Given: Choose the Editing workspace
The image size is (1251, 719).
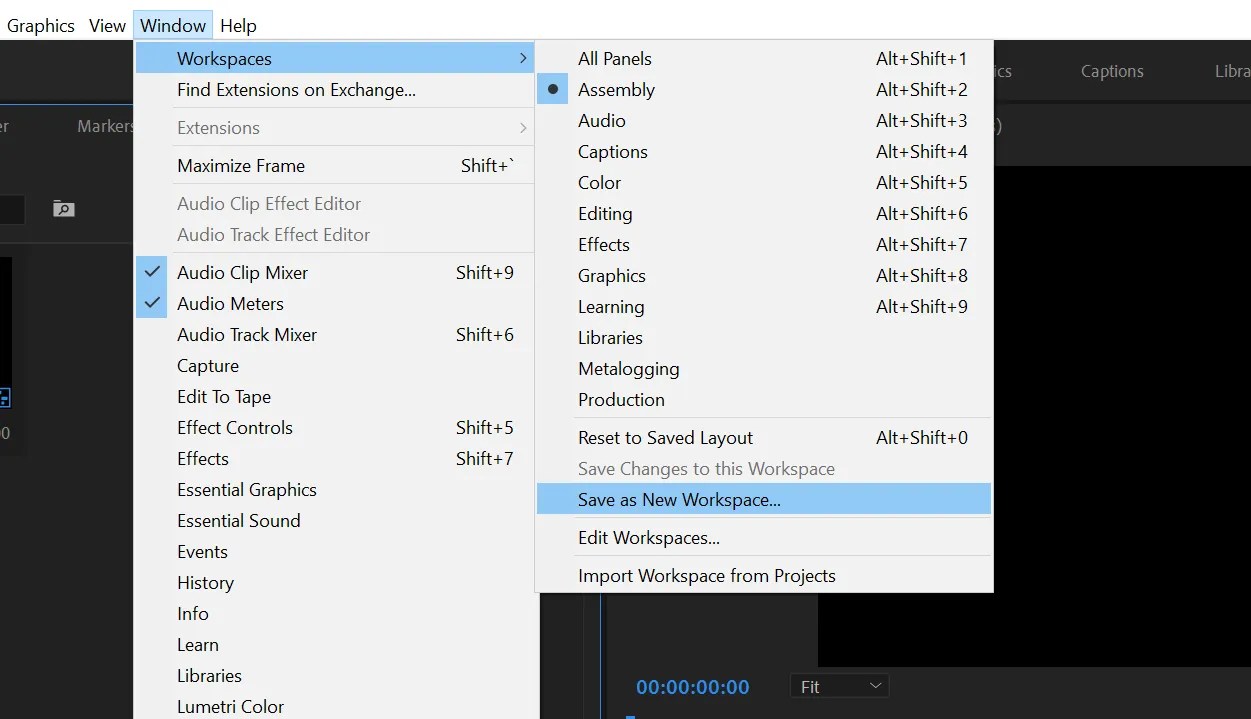Looking at the screenshot, I should (604, 213).
